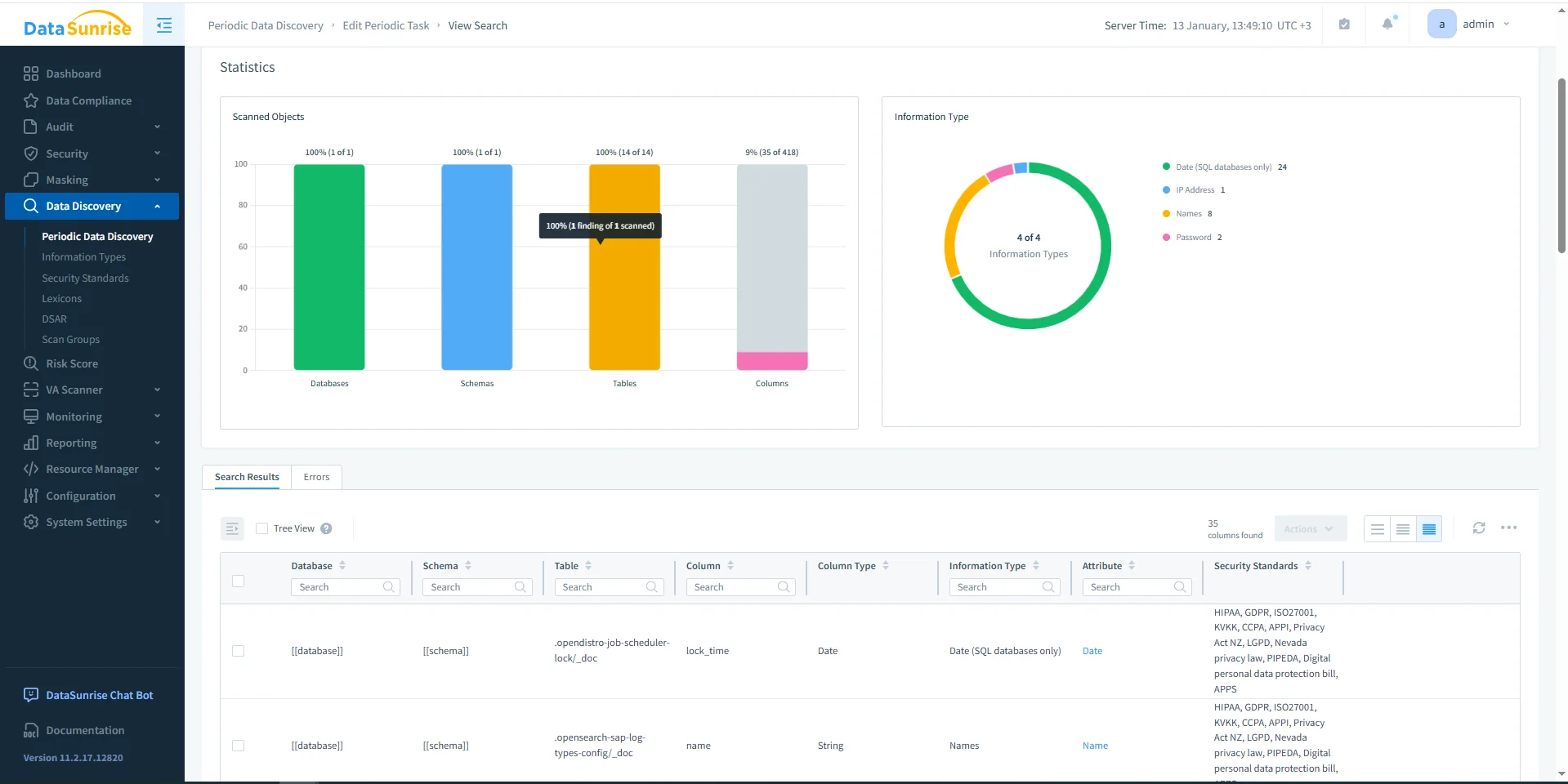The height and width of the screenshot is (784, 1568).
Task: Click the orange Tables bar in chart
Action: [x=624, y=310]
